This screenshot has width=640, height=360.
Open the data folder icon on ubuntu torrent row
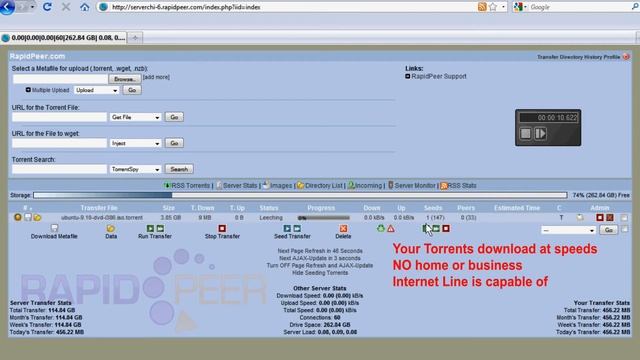click(x=37, y=218)
